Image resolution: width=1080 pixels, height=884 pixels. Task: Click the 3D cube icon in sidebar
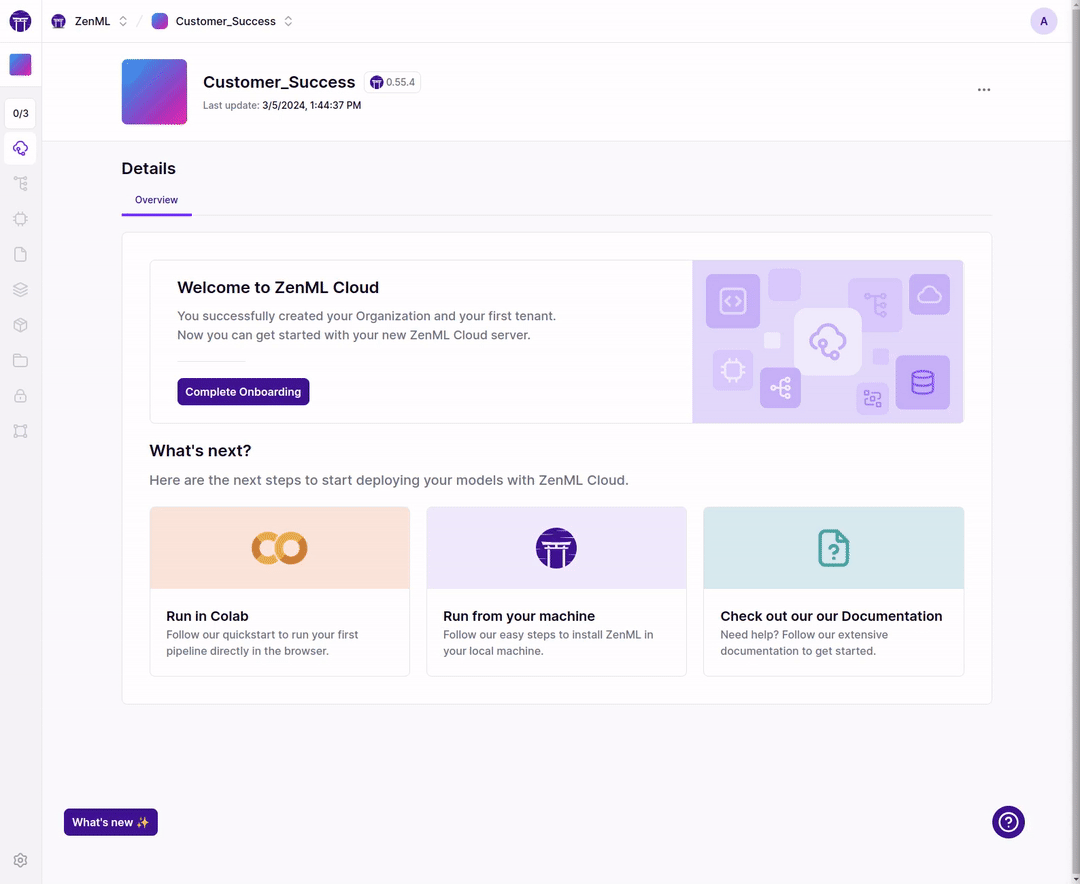coord(20,325)
